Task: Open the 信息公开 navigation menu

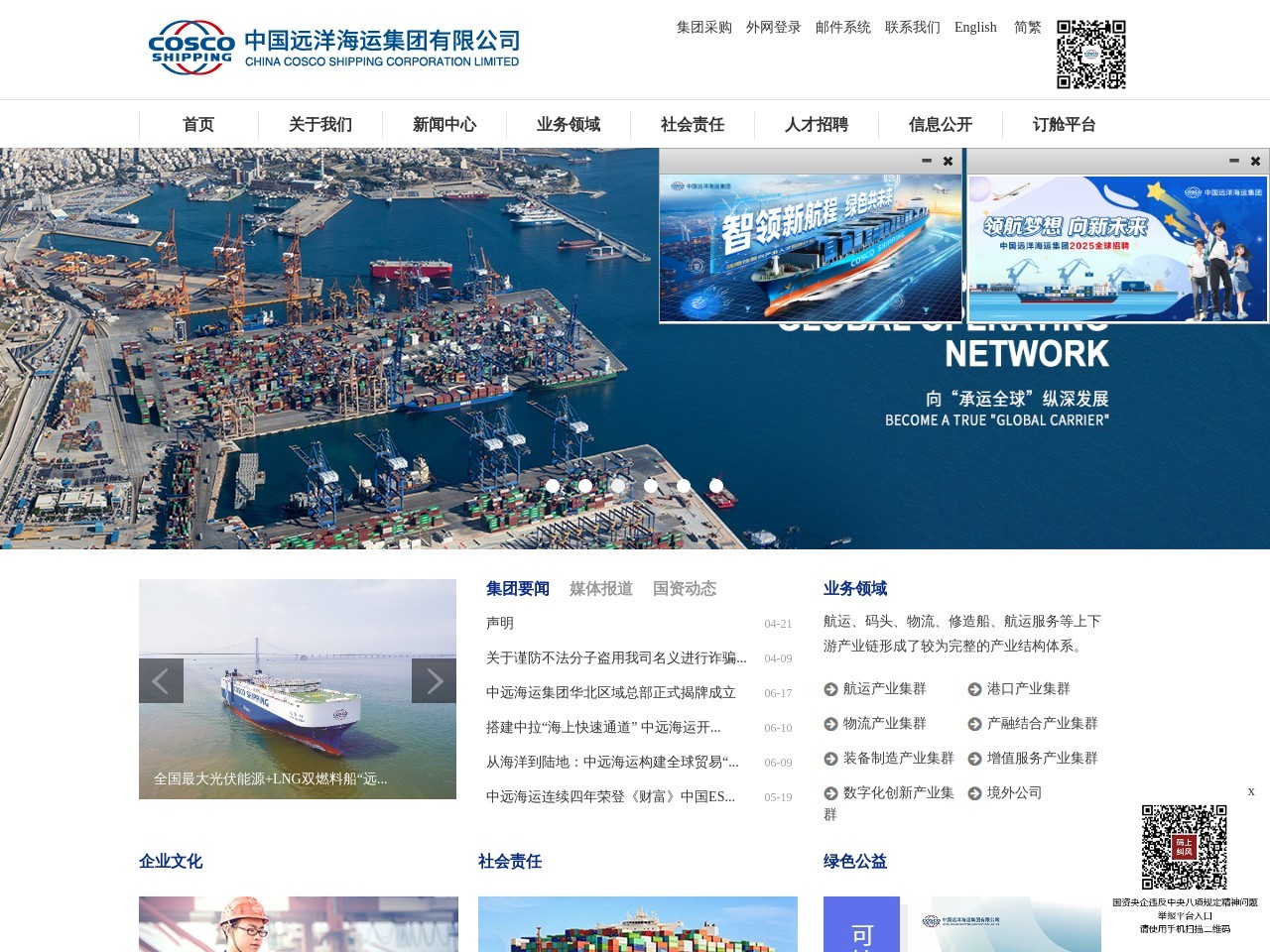Action: (941, 125)
